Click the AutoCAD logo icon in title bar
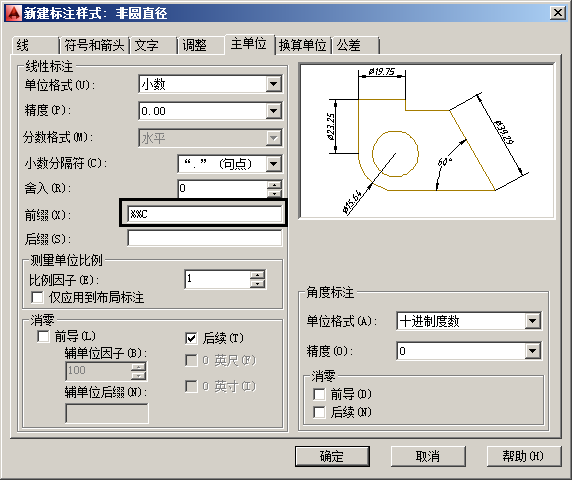Screen dimensions: 572x480 point(13,13)
